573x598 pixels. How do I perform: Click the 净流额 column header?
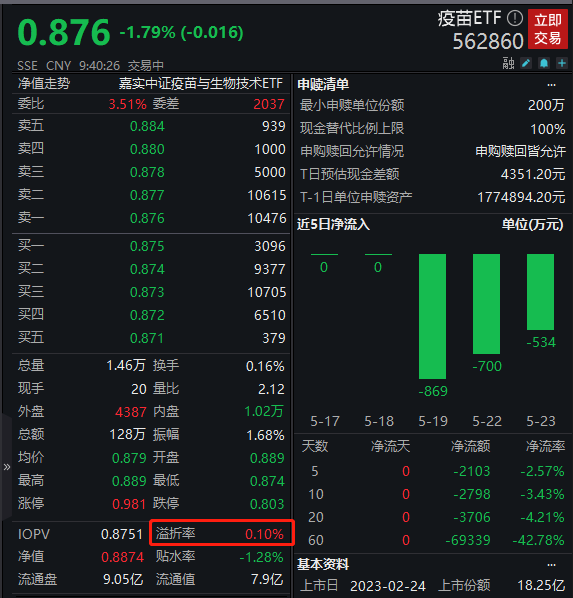click(x=471, y=446)
